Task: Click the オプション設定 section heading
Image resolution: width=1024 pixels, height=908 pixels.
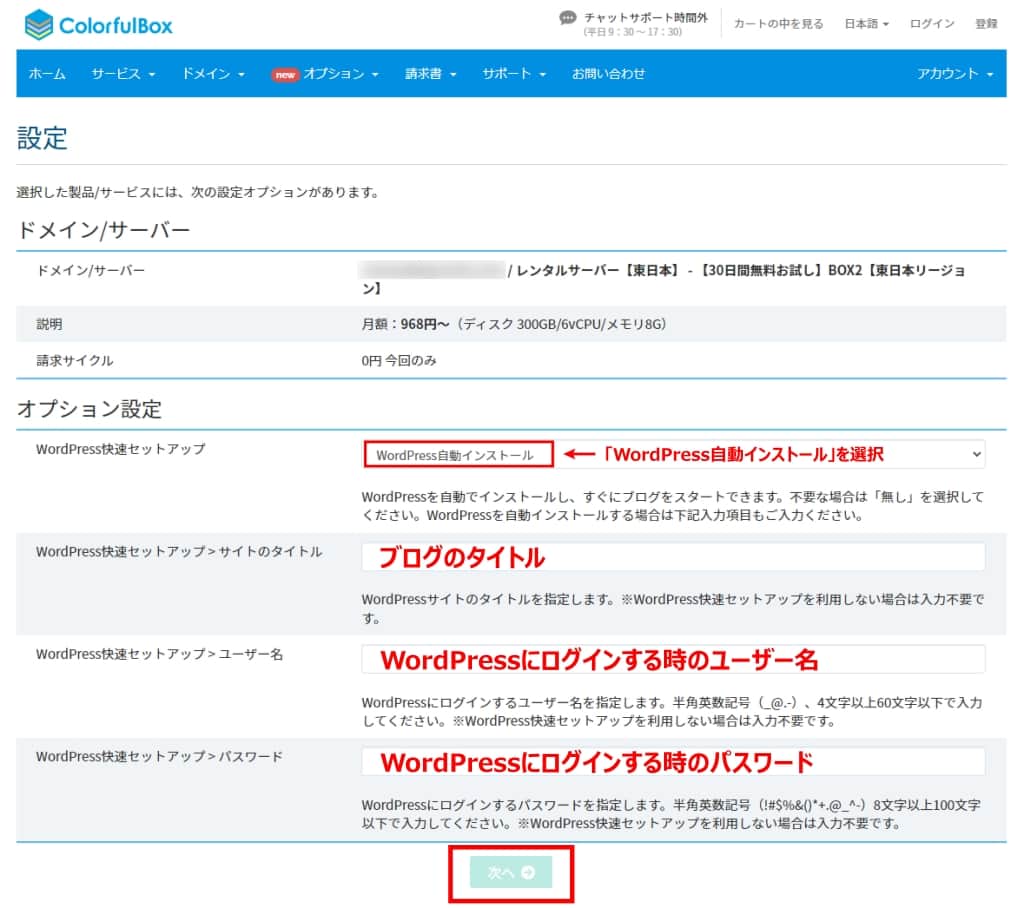Action: (x=89, y=409)
